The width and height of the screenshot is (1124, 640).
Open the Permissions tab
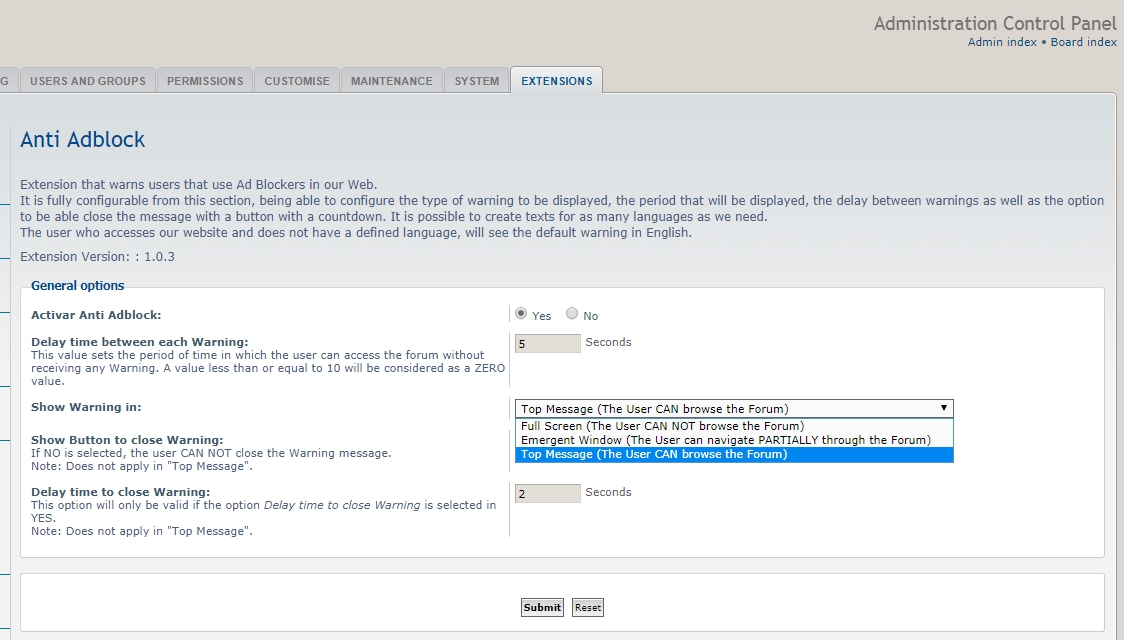pos(205,81)
